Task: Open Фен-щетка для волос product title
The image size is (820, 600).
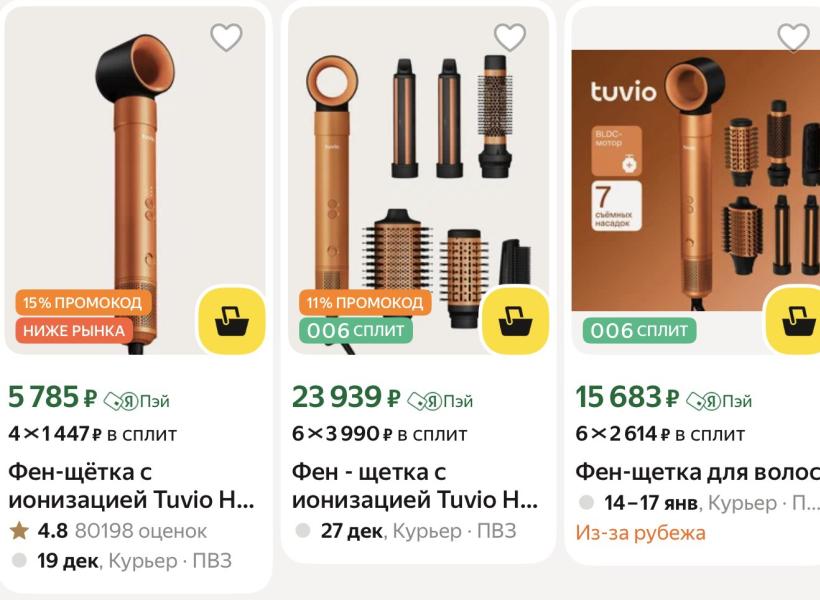Action: (698, 472)
